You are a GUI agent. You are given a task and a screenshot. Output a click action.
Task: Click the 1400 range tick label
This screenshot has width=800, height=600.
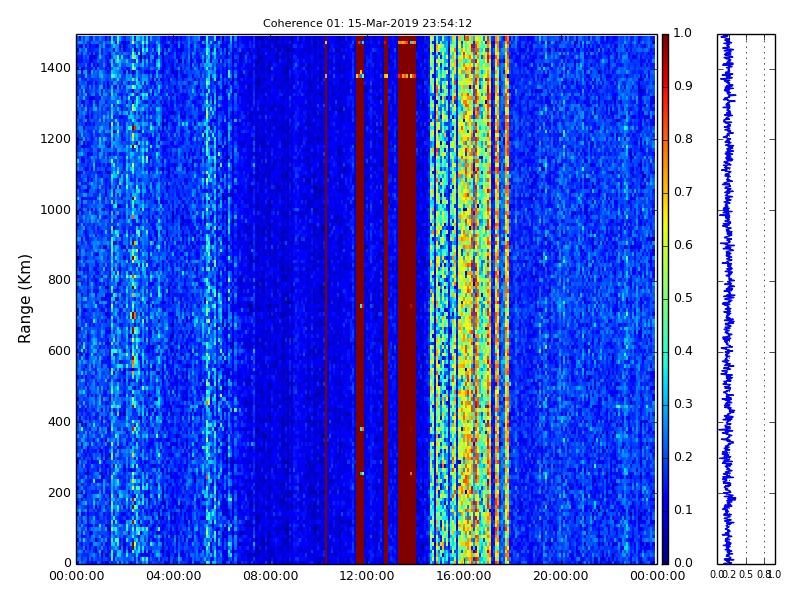point(56,68)
